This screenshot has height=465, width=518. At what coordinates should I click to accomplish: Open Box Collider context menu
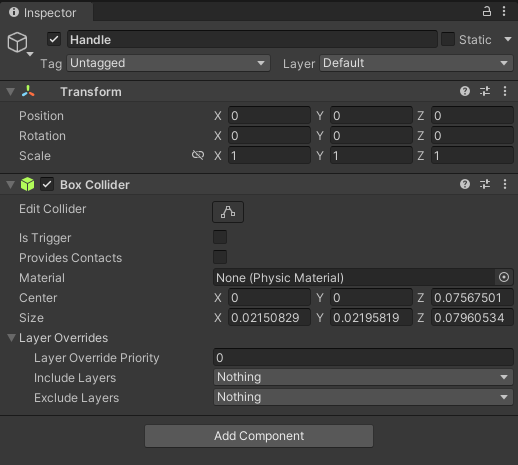click(505, 184)
